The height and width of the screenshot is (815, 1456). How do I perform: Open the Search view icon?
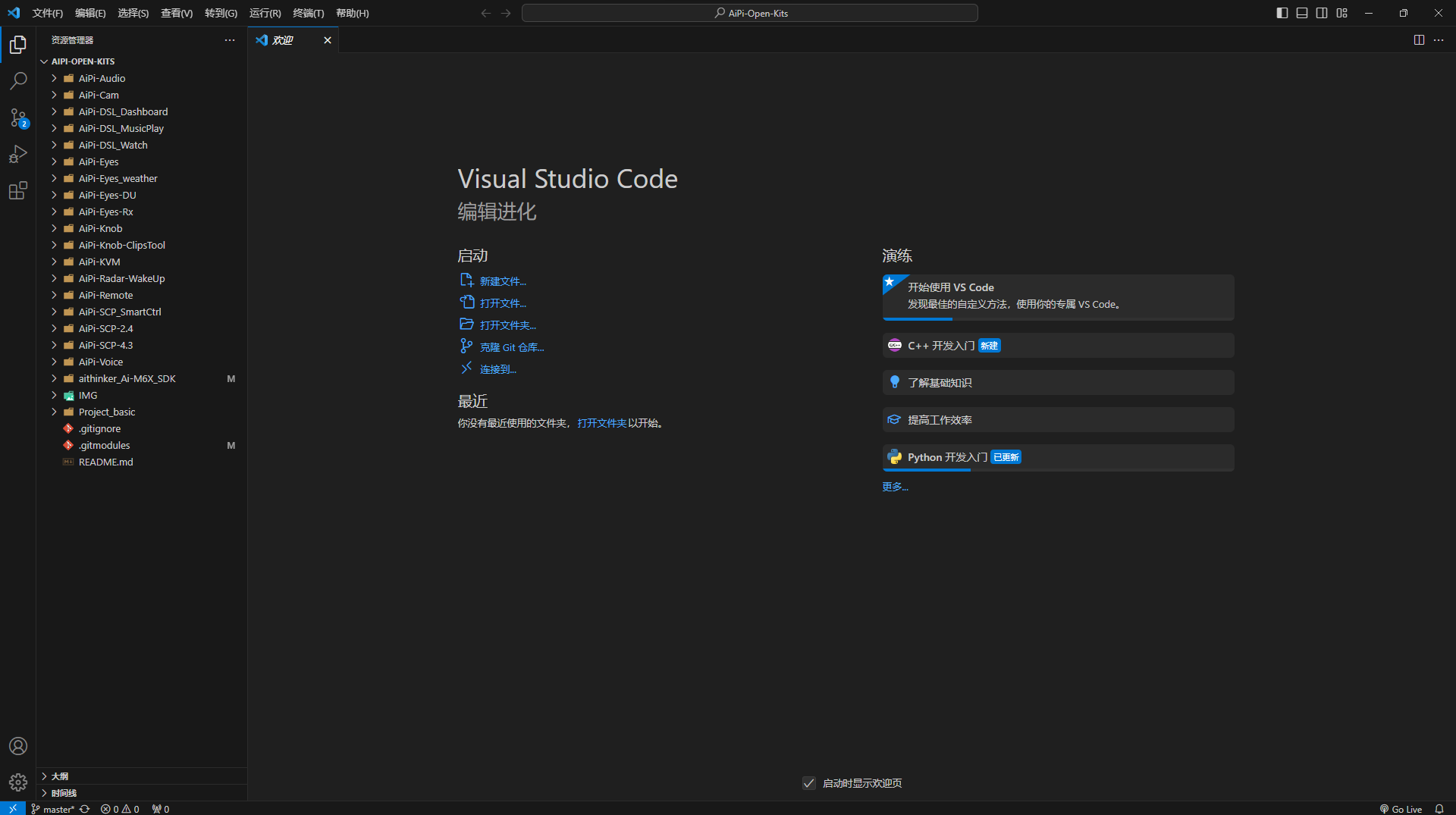tap(18, 81)
